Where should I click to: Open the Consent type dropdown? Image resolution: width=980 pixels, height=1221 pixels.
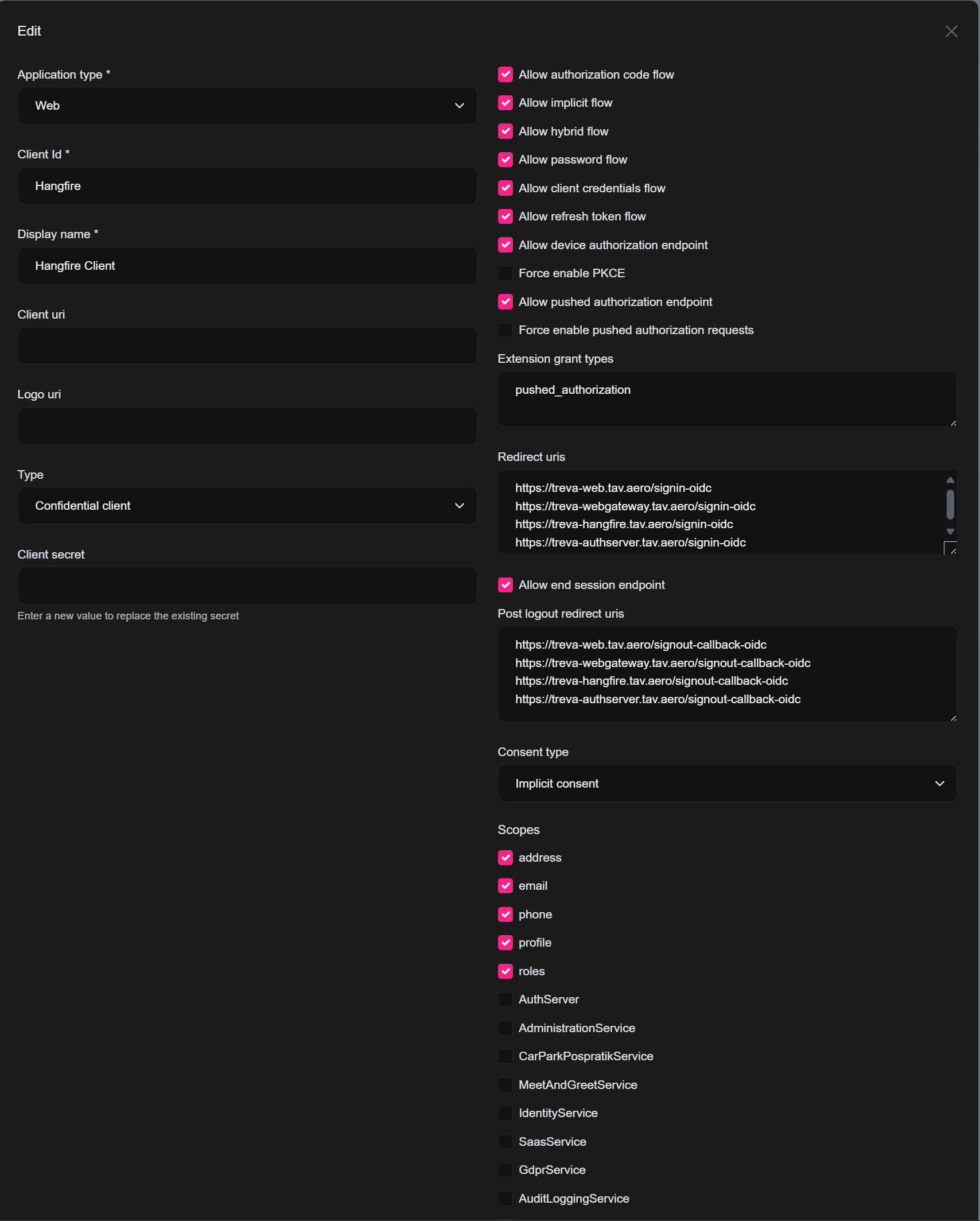coord(726,784)
